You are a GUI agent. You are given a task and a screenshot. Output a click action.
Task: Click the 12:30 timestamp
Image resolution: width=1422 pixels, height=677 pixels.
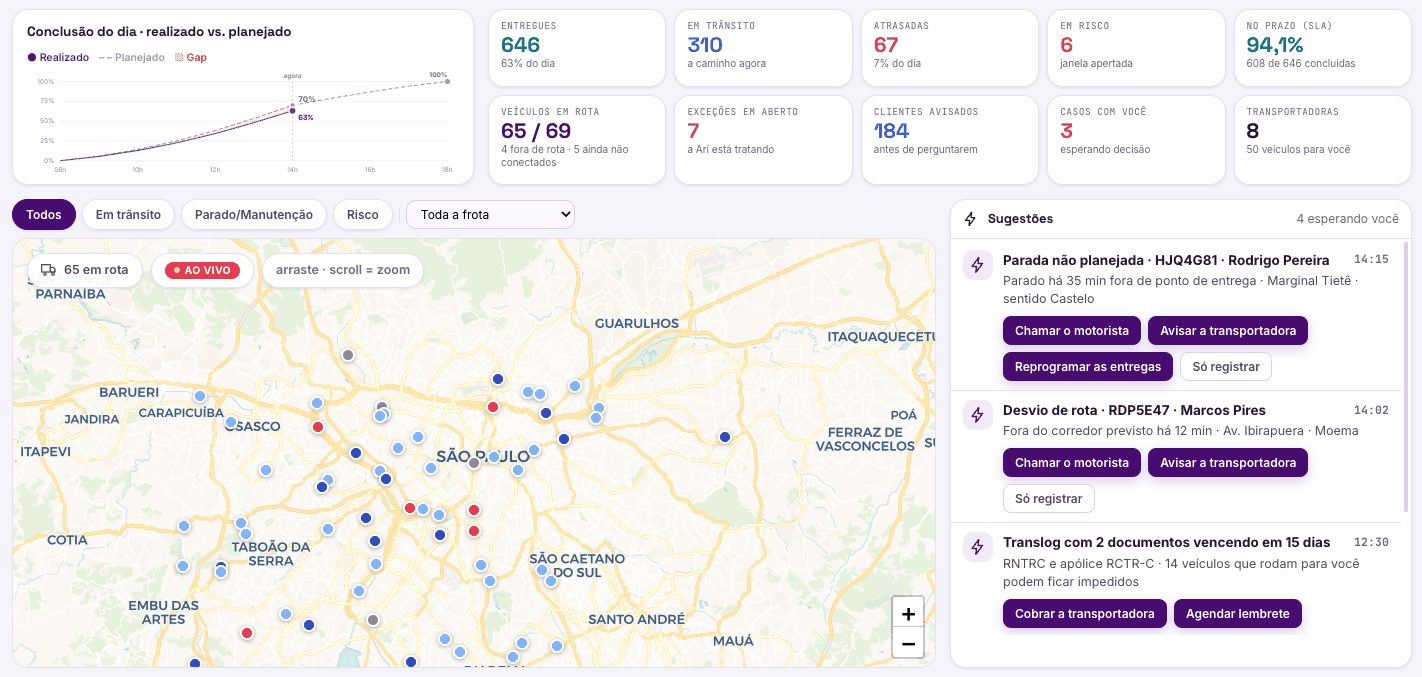[1371, 542]
